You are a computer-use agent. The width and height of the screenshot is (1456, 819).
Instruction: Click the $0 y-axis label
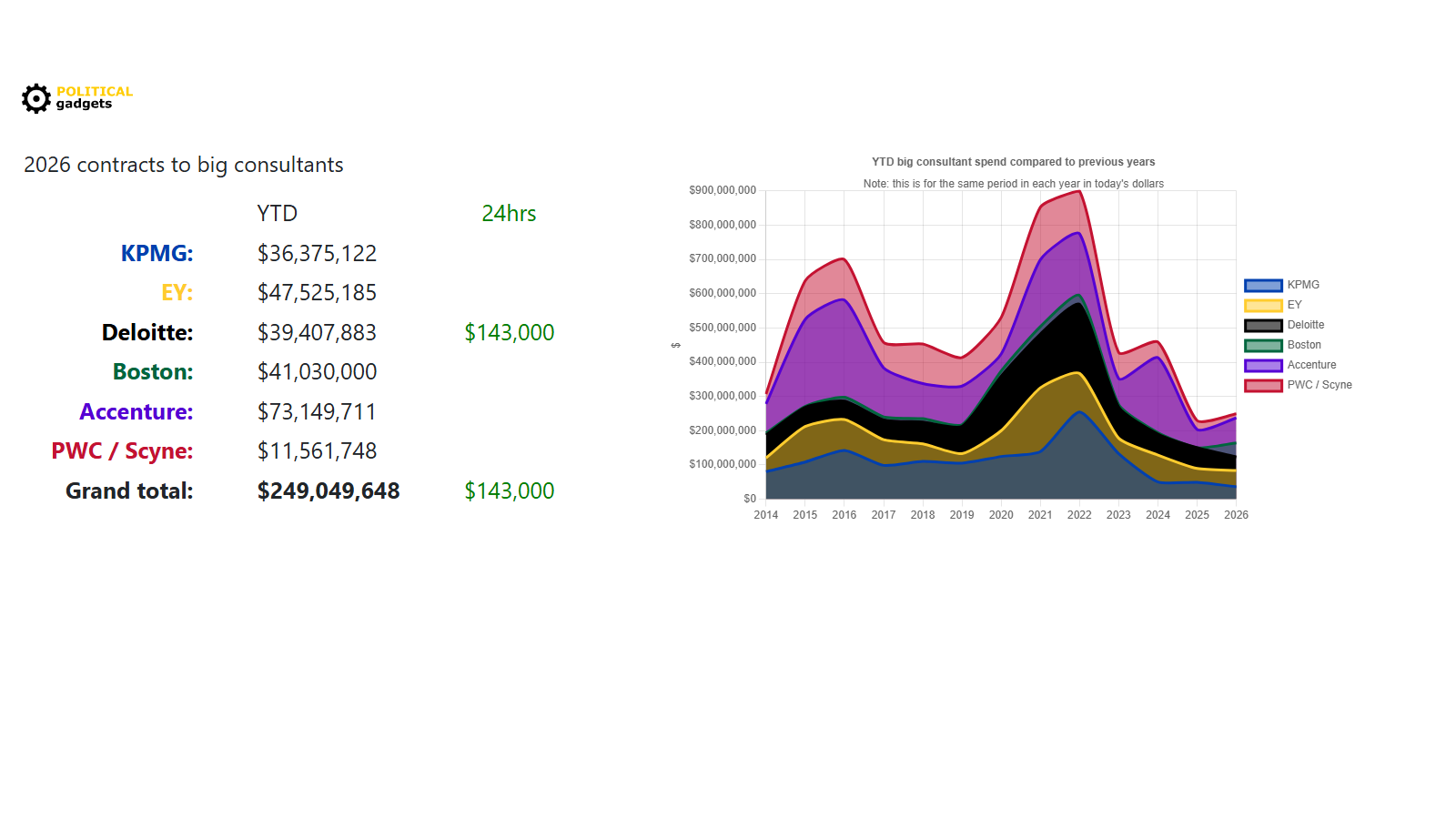point(750,499)
